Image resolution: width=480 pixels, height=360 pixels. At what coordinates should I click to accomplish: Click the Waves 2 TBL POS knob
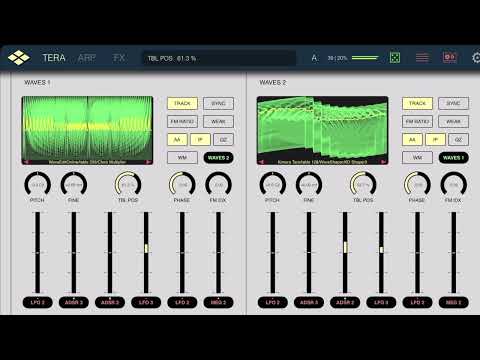(x=363, y=184)
